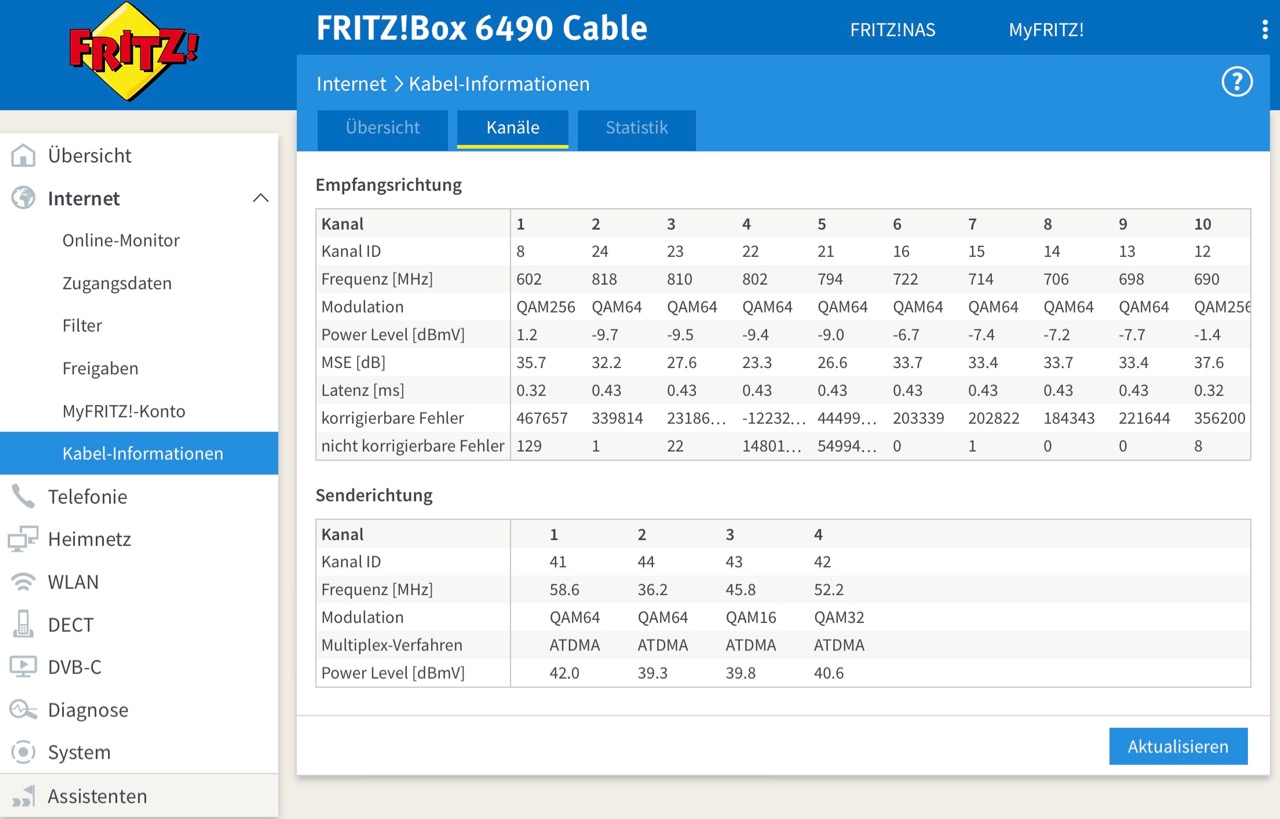The image size is (1280, 819).
Task: Click Internet in the breadcrumb
Action: click(x=351, y=84)
